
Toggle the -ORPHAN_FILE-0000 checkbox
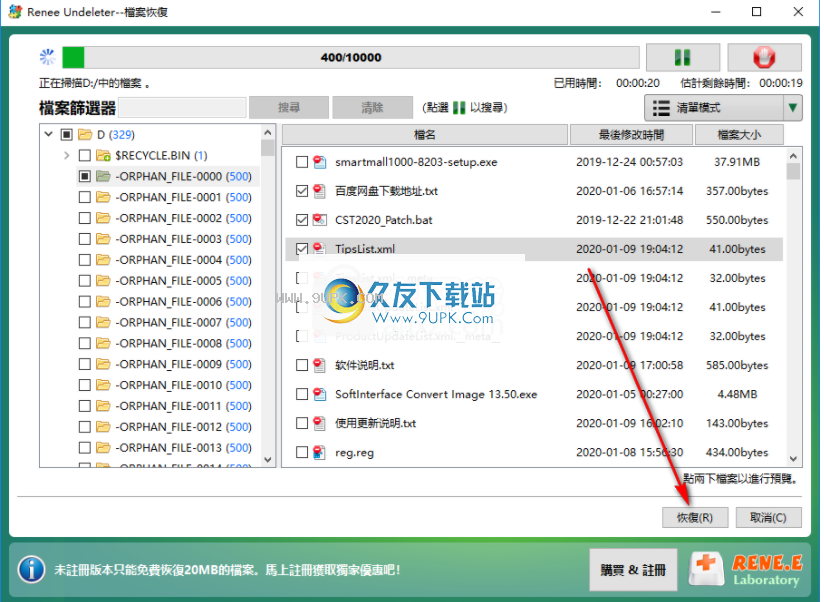coord(85,176)
